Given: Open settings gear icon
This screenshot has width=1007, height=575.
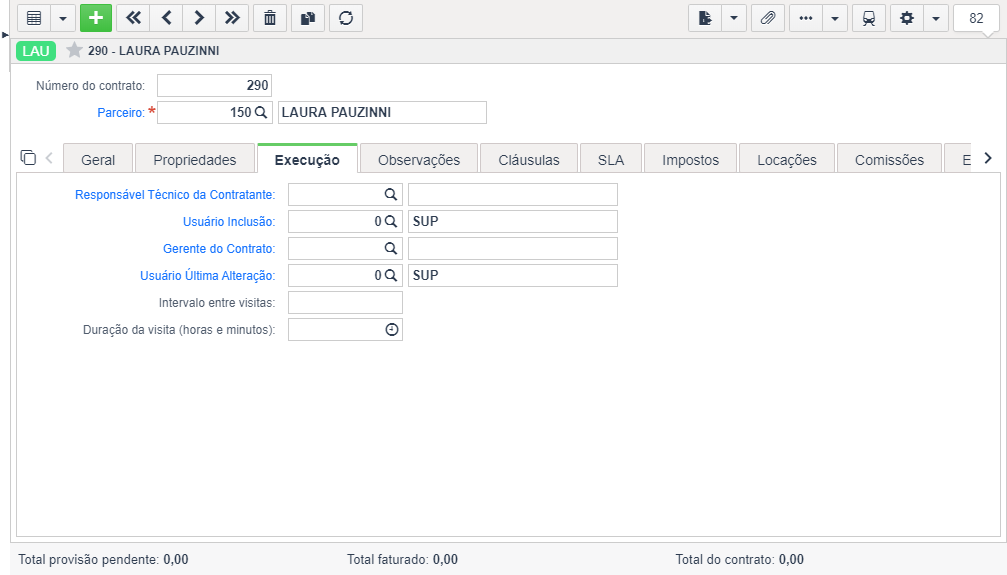Looking at the screenshot, I should click(x=906, y=18).
